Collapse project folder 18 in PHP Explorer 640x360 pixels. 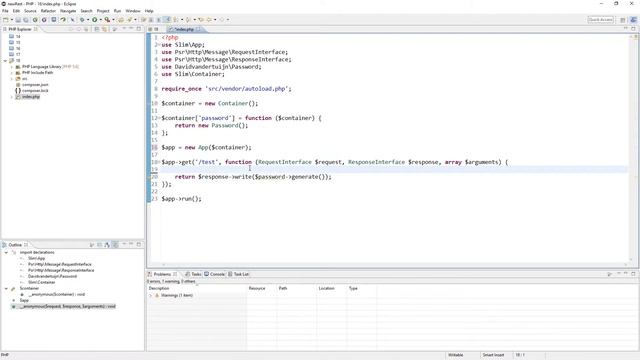point(5,60)
